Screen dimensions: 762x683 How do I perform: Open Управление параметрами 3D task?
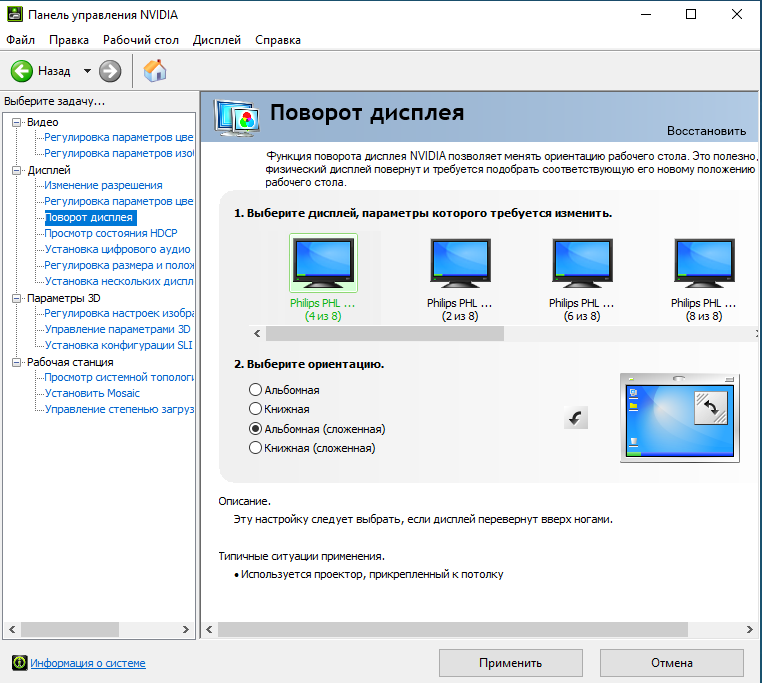point(117,329)
